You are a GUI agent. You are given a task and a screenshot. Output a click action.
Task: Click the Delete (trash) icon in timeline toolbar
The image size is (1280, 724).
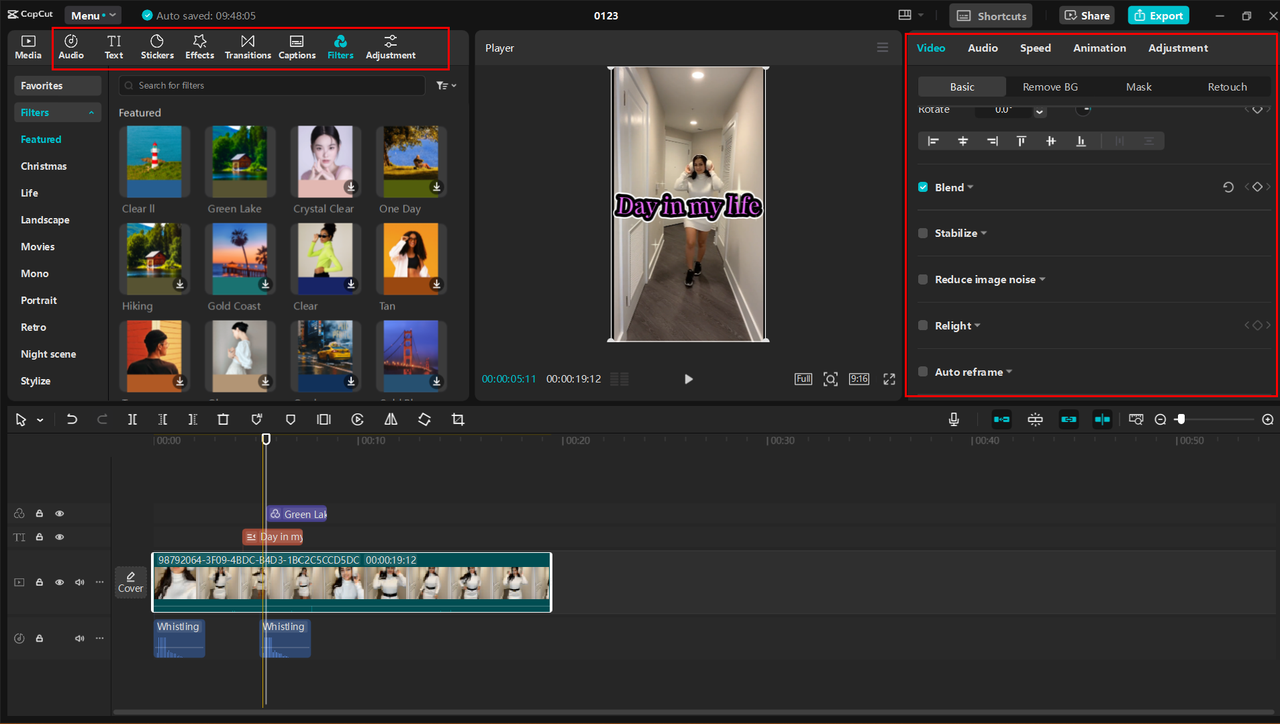point(222,419)
